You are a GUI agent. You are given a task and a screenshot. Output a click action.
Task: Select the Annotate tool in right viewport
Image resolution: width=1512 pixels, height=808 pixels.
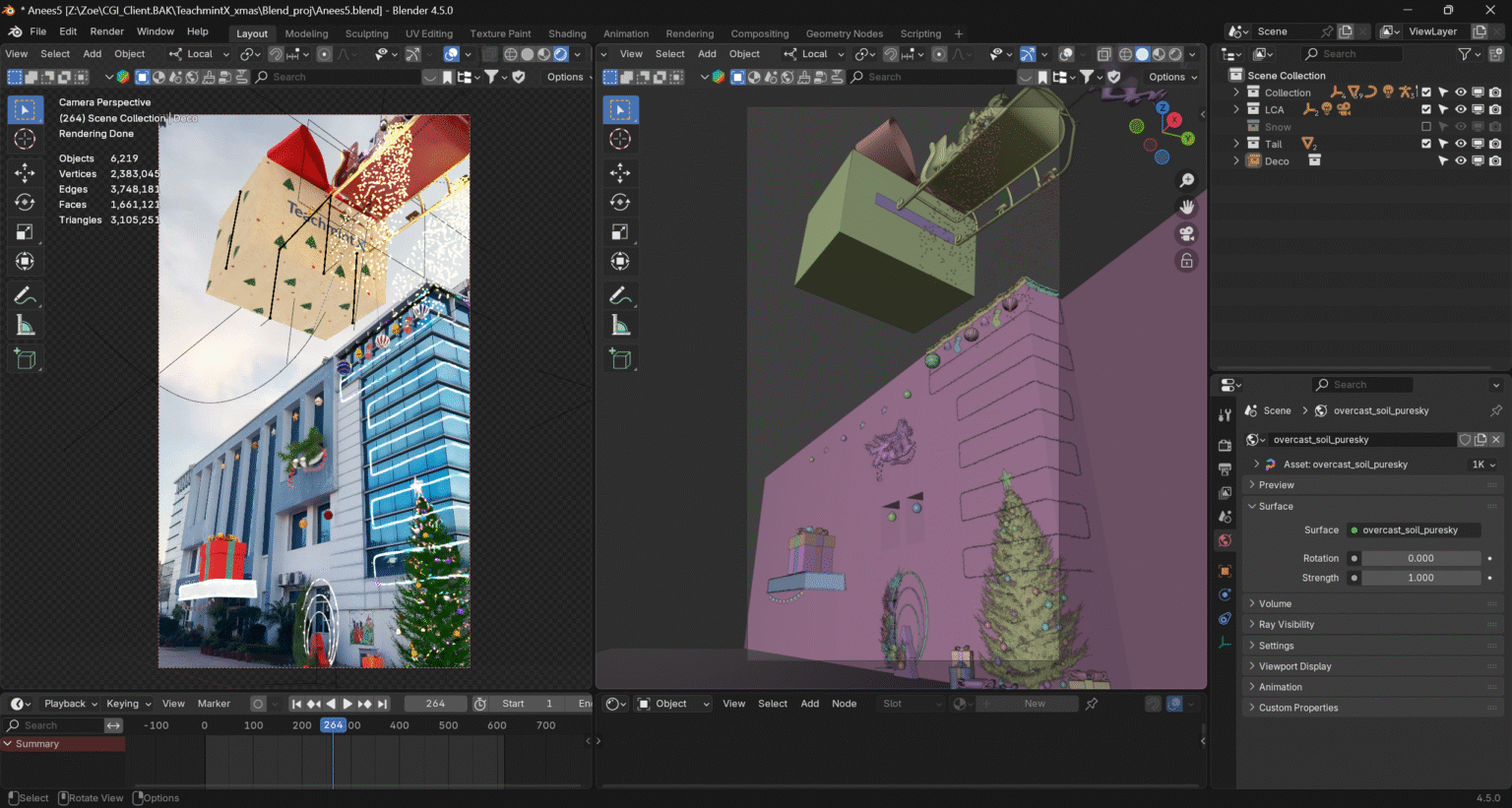click(620, 295)
